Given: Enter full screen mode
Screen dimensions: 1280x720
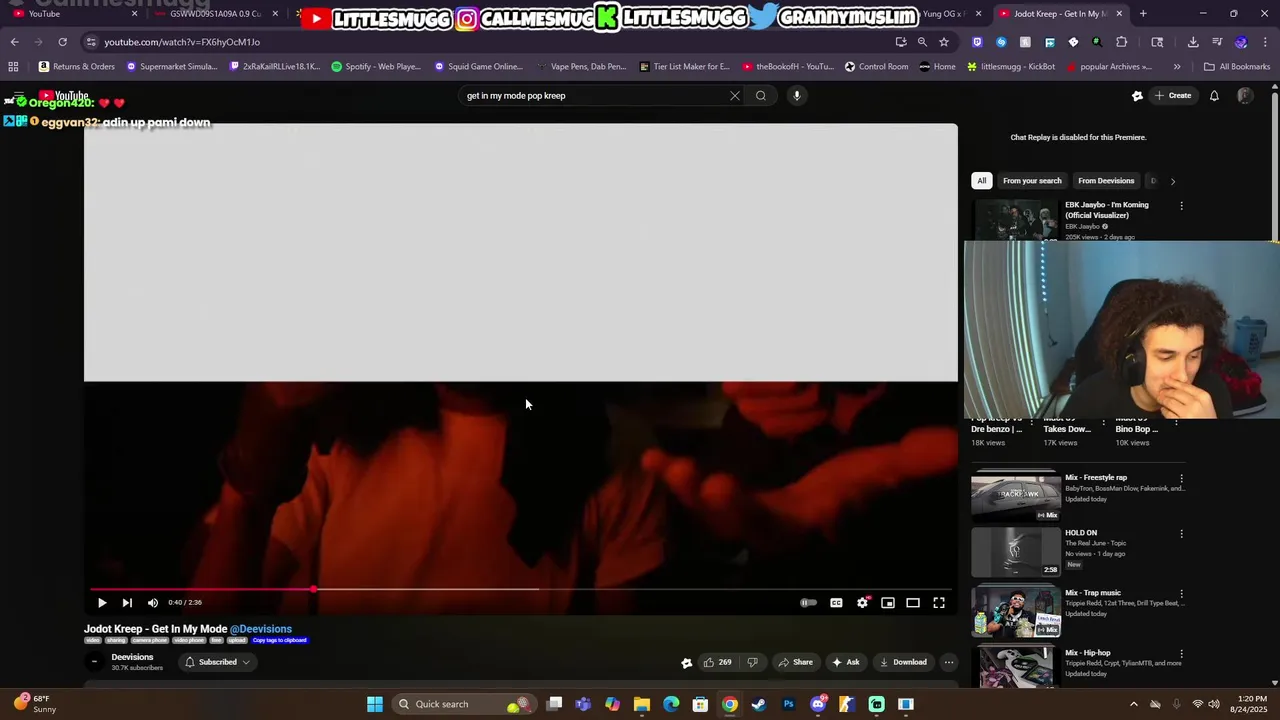Looking at the screenshot, I should click(939, 603).
